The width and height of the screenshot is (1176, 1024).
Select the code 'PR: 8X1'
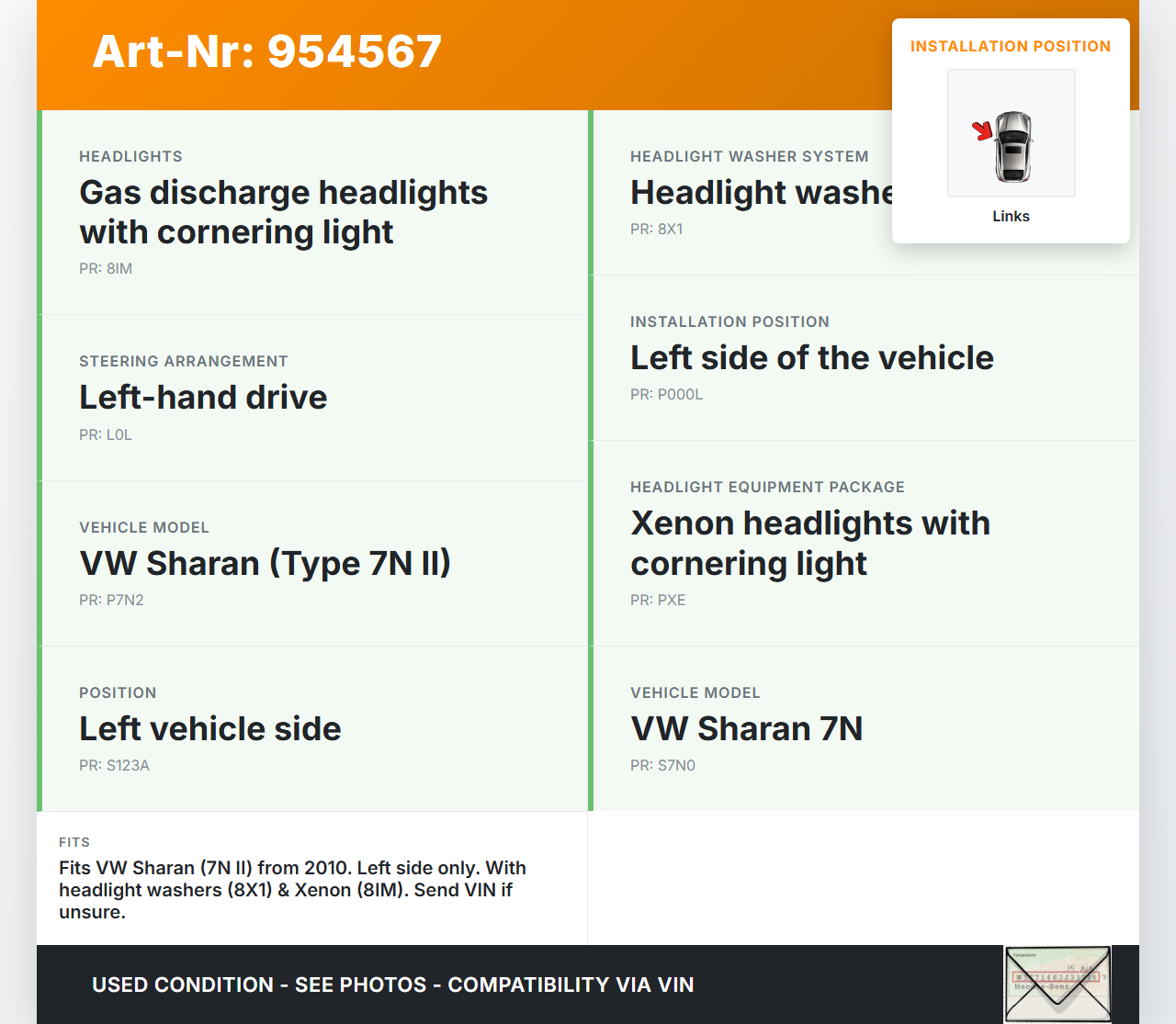[x=657, y=230]
